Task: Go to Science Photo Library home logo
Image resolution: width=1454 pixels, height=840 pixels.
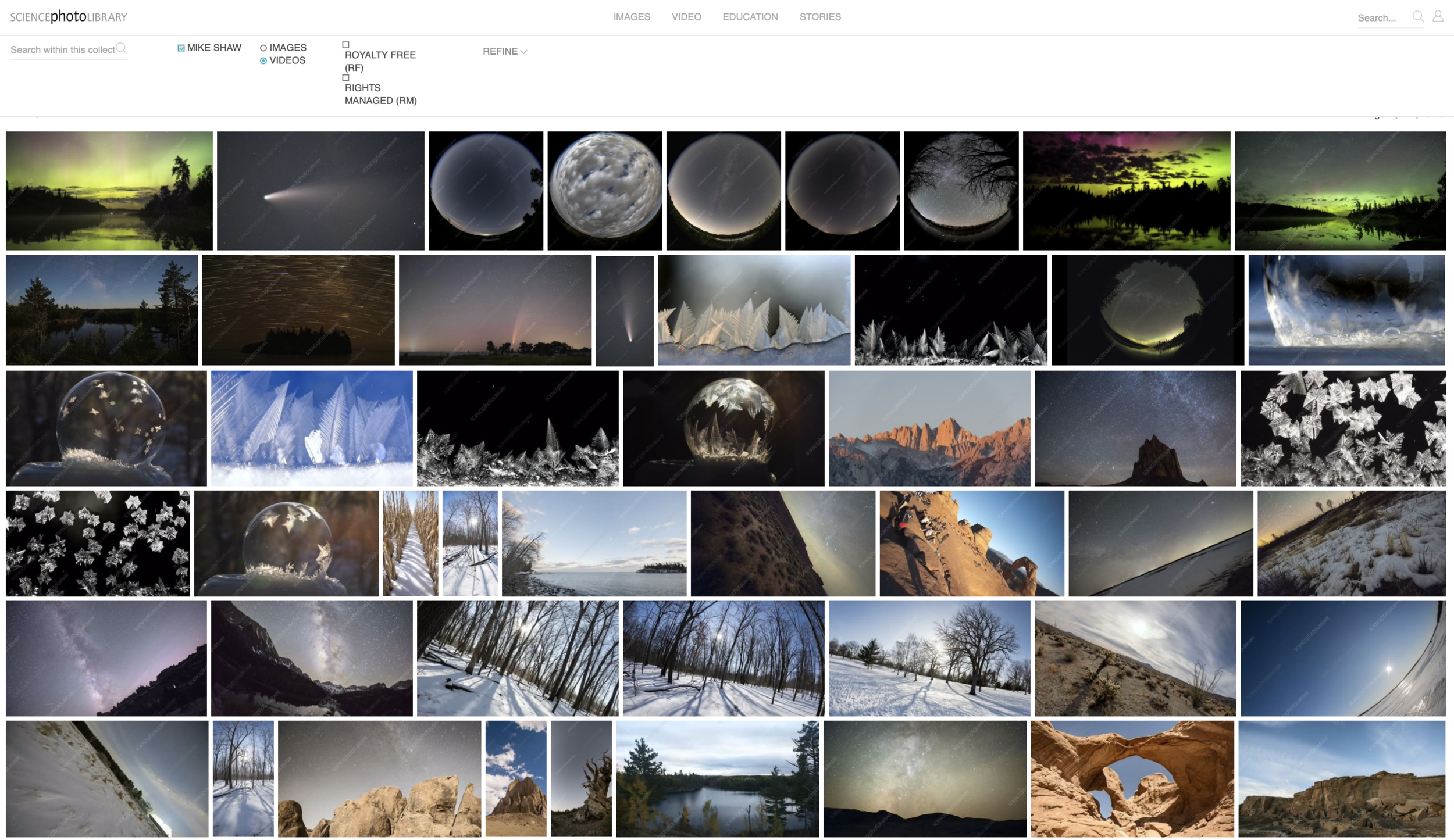Action: [69, 17]
